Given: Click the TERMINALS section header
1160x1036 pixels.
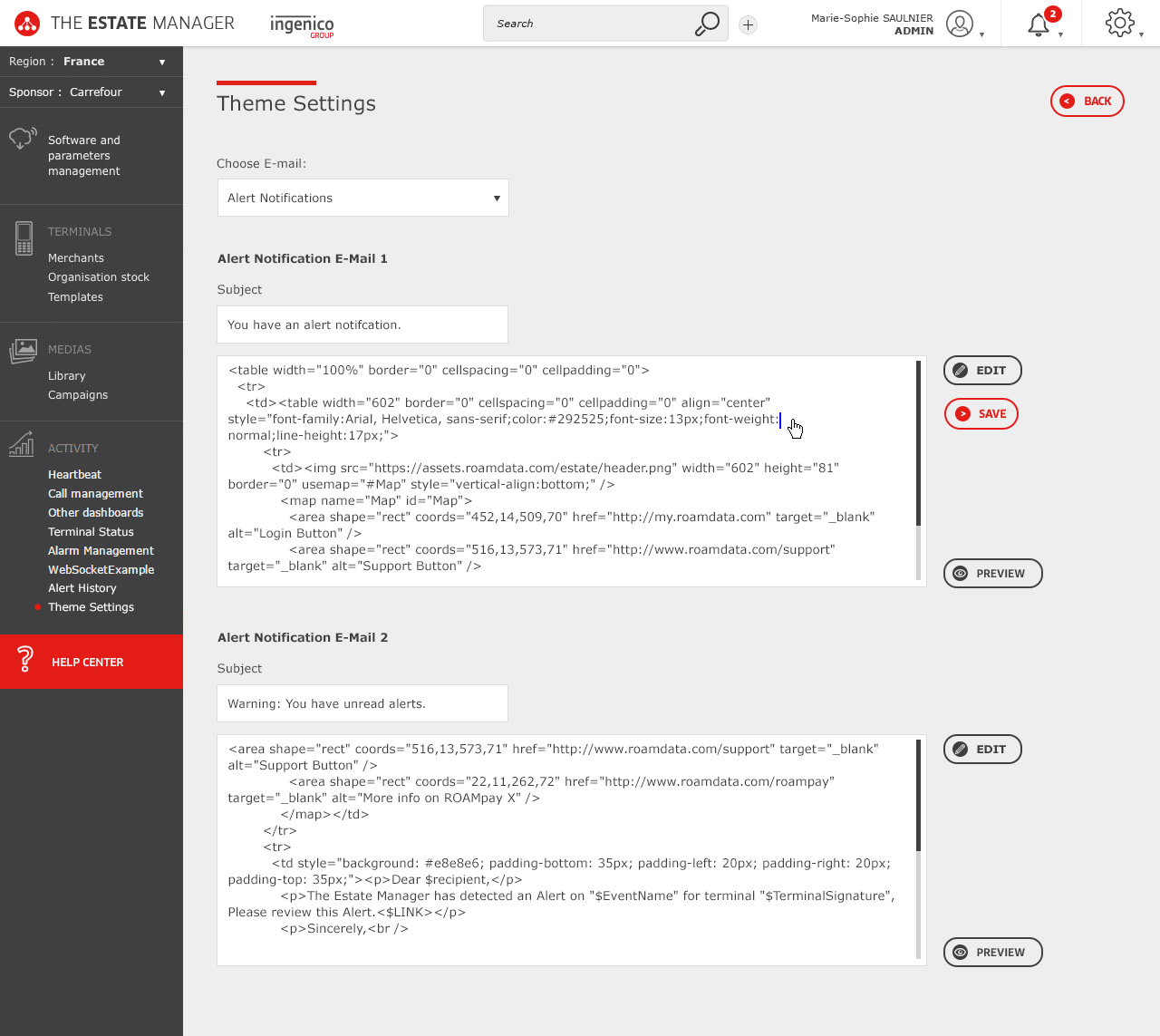Looking at the screenshot, I should click(80, 232).
